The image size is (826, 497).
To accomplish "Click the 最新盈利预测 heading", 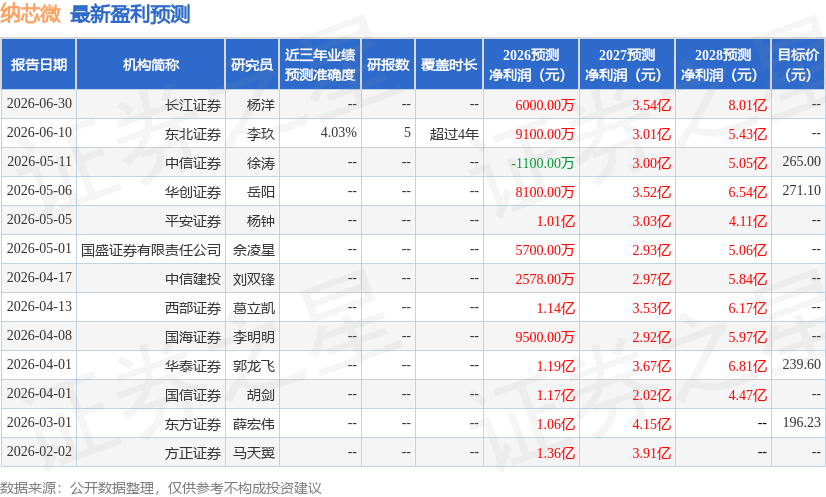I will (130, 14).
